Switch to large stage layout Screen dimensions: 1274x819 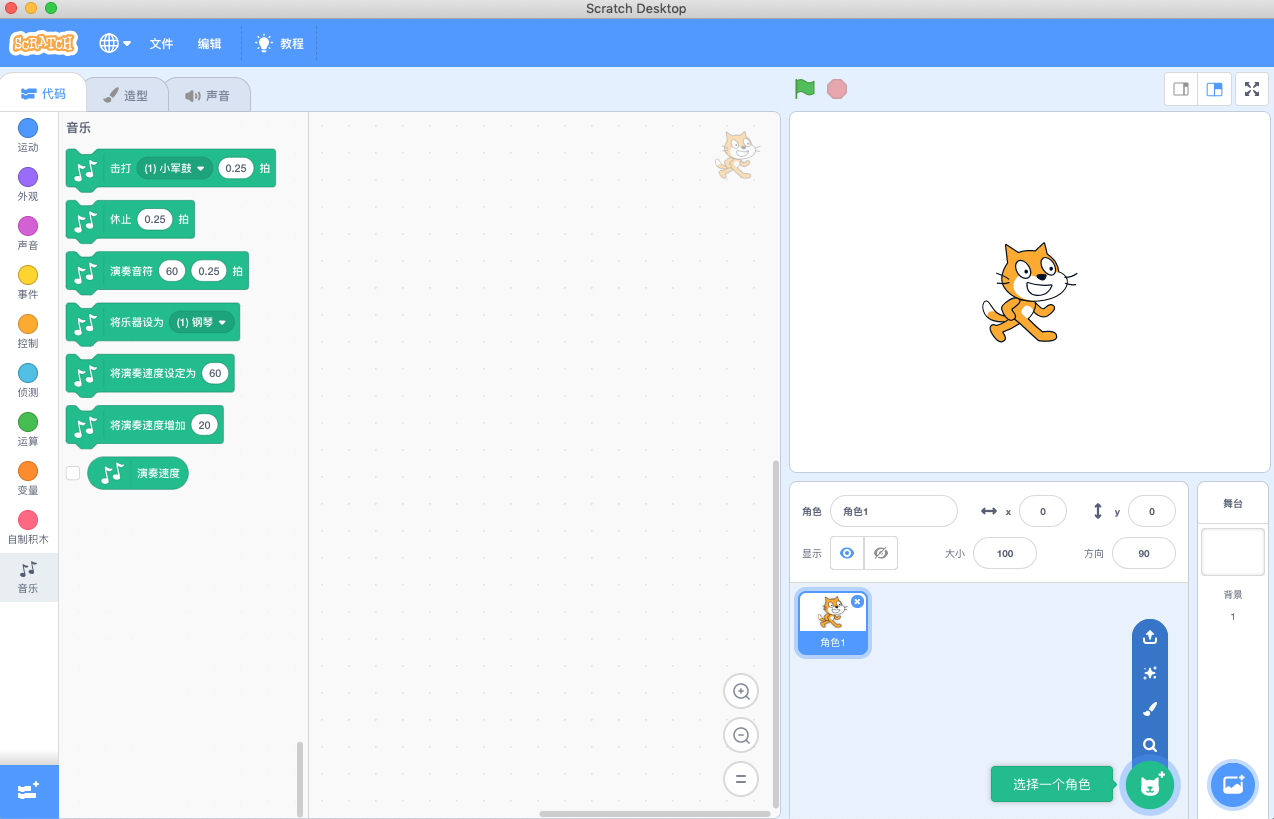tap(1214, 89)
